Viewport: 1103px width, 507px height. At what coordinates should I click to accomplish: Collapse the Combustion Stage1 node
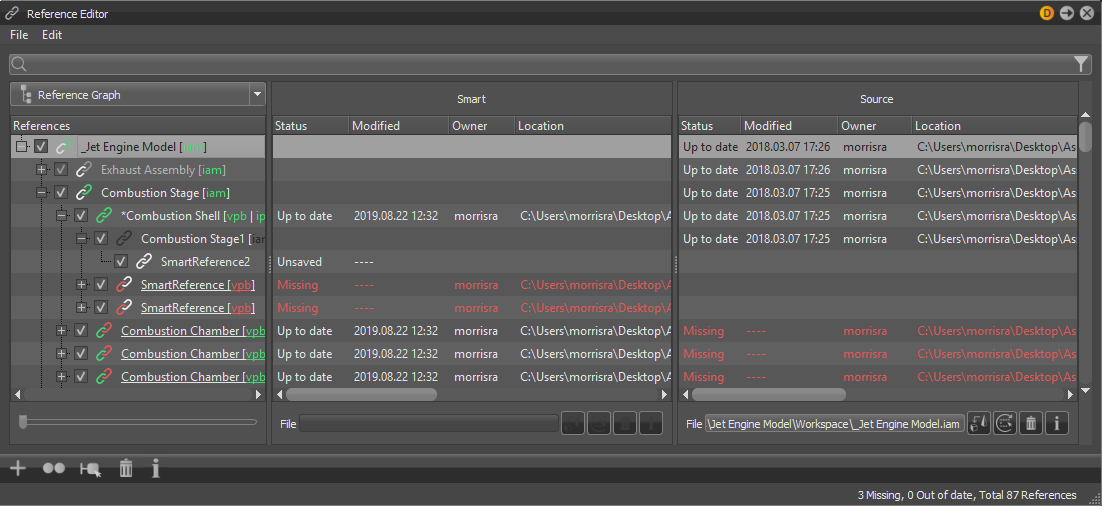(82, 239)
